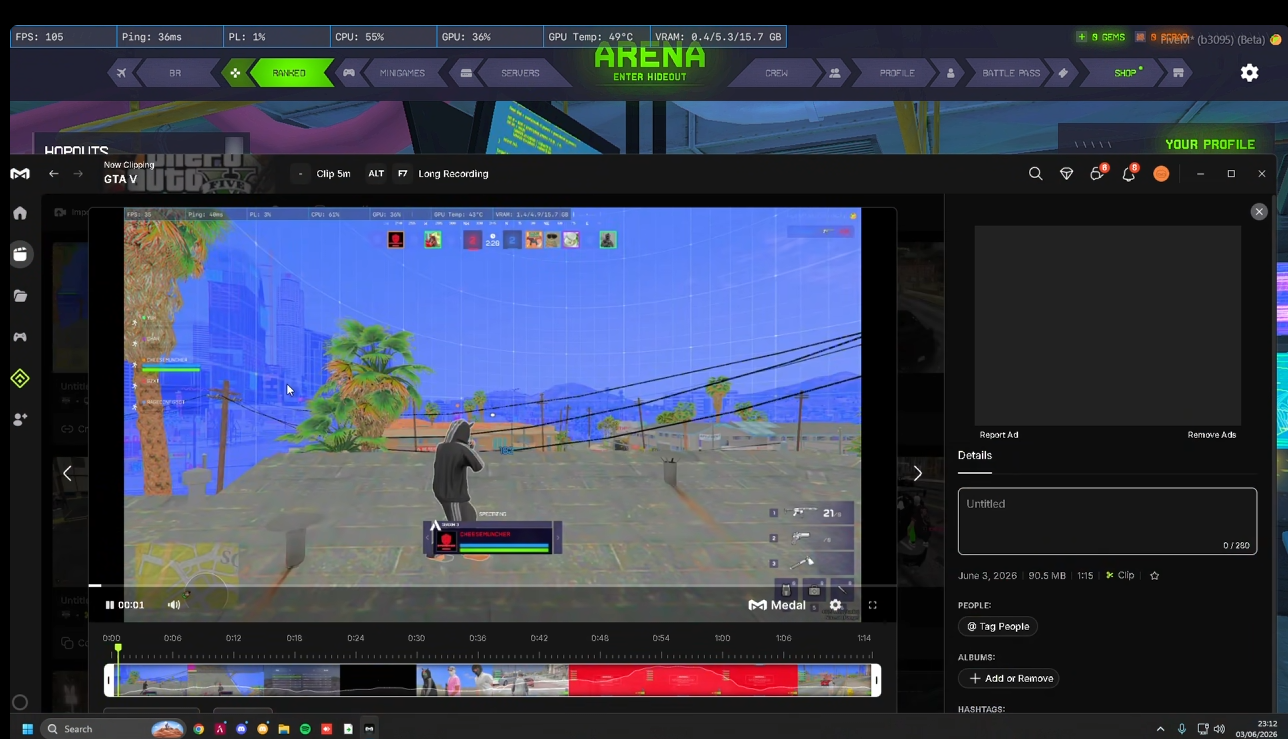The height and width of the screenshot is (739, 1288).
Task: Open the notifications bell icon
Action: (1129, 173)
